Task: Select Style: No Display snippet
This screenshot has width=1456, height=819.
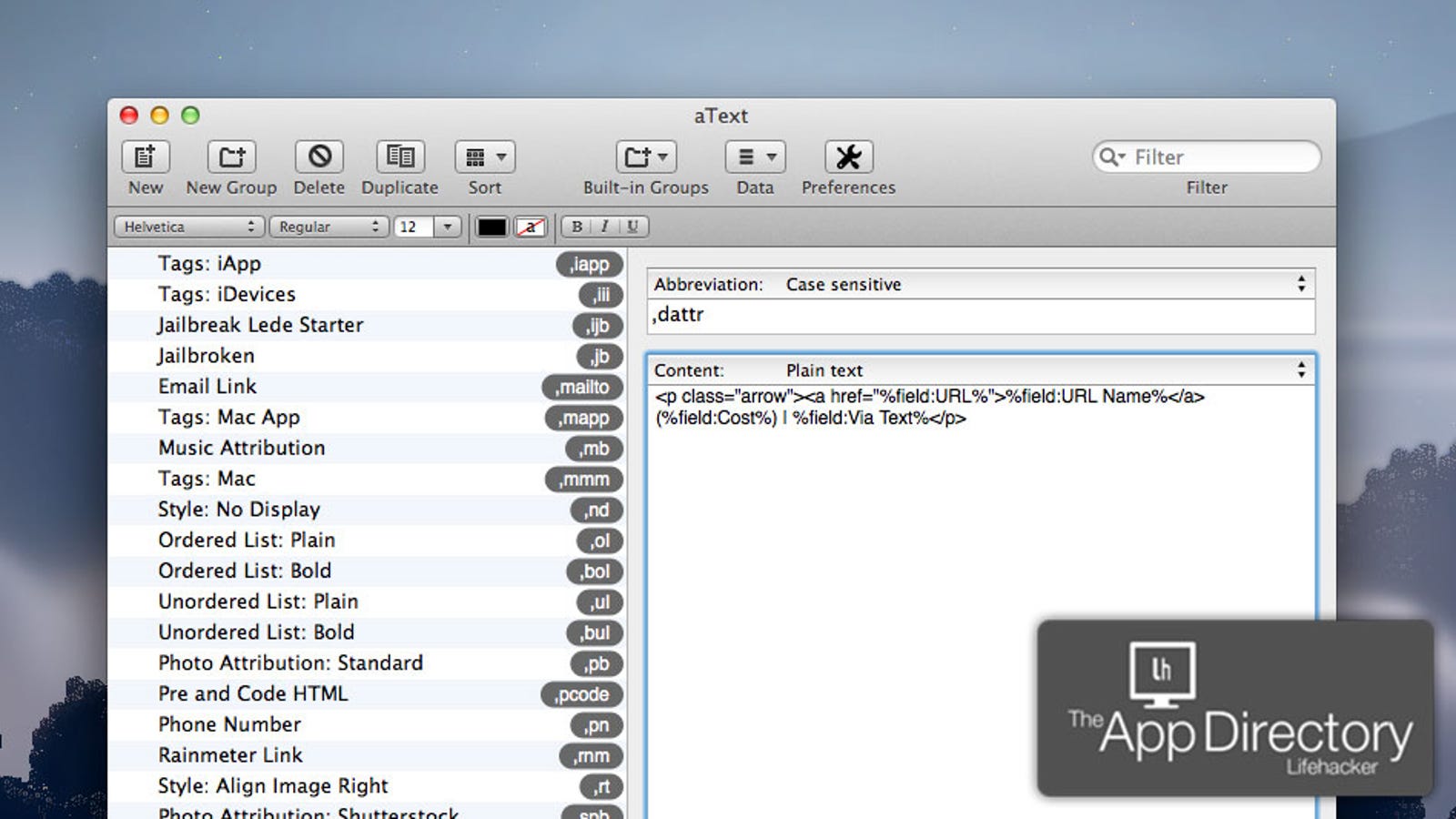Action: pos(367,510)
